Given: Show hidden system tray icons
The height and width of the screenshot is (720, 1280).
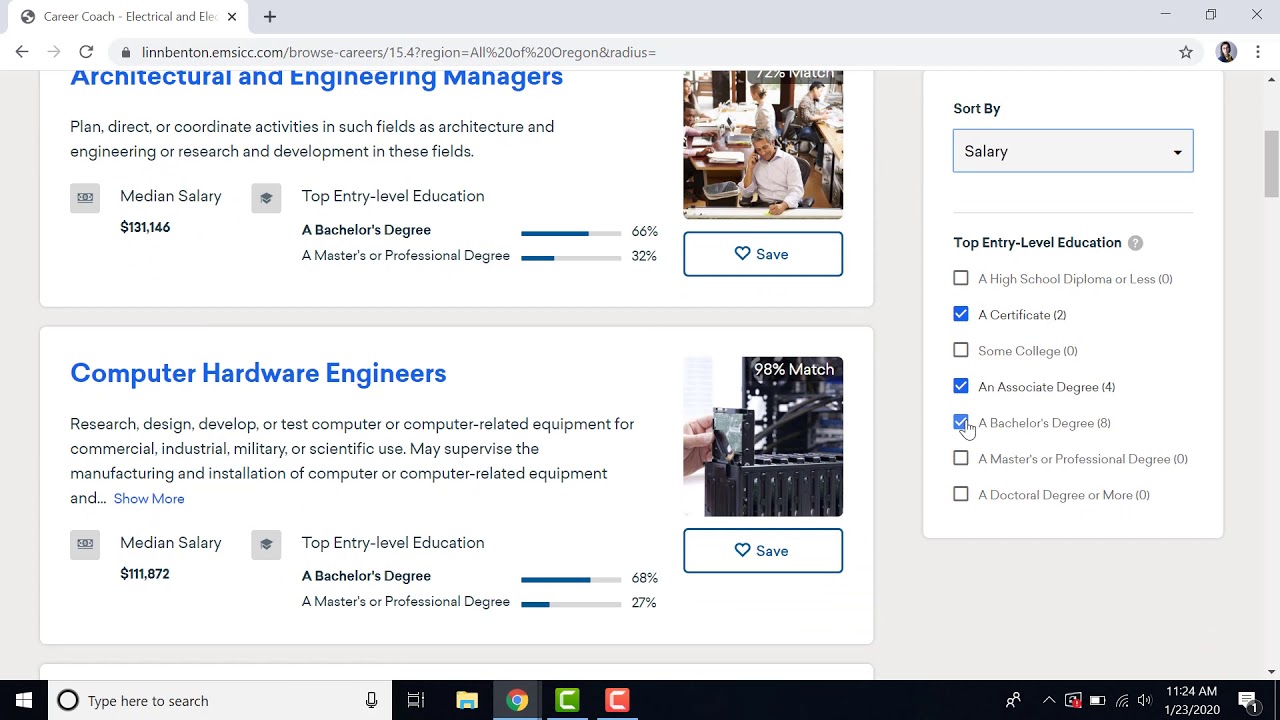Looking at the screenshot, I should click(x=1048, y=700).
